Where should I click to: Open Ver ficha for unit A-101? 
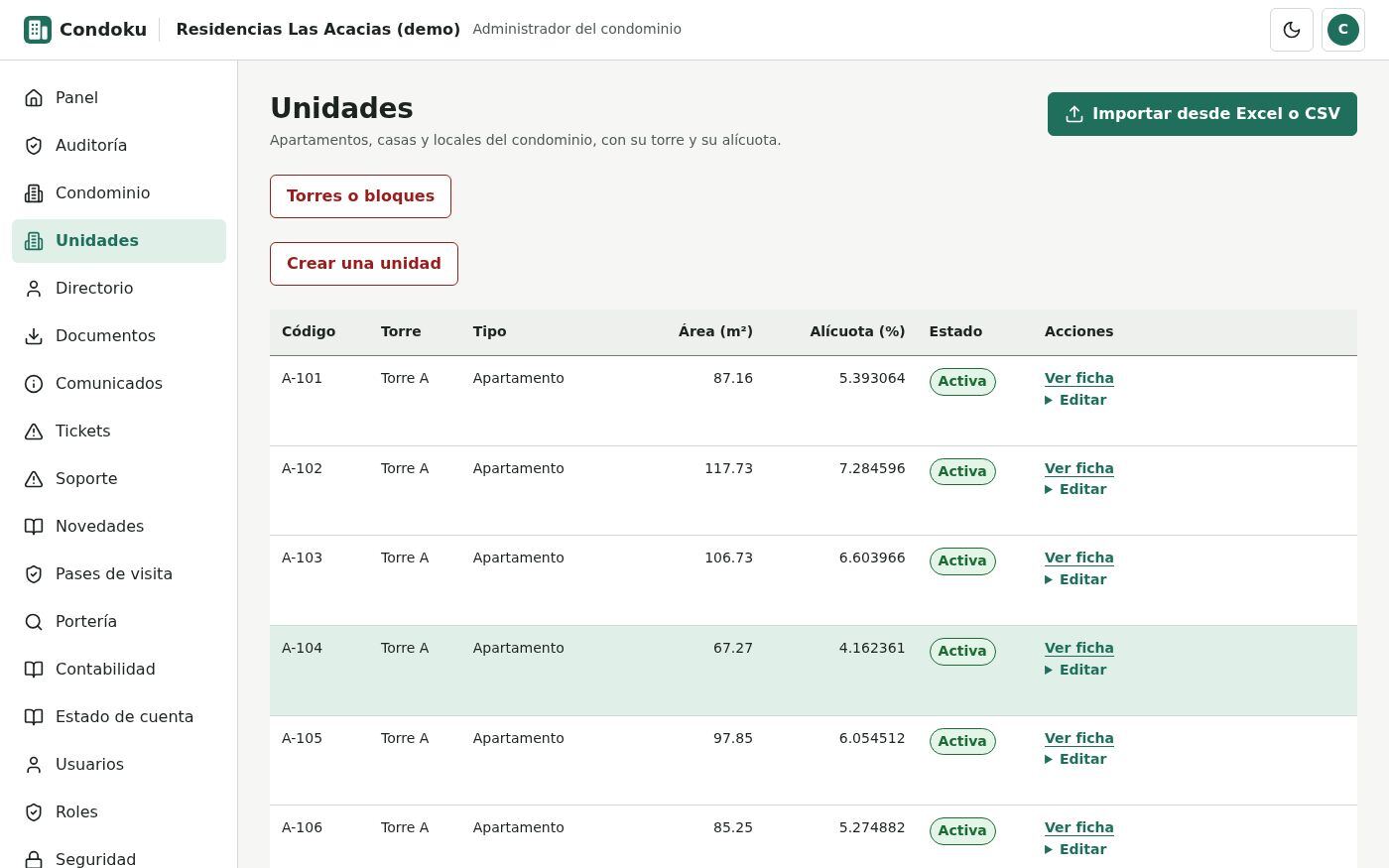[x=1079, y=378]
